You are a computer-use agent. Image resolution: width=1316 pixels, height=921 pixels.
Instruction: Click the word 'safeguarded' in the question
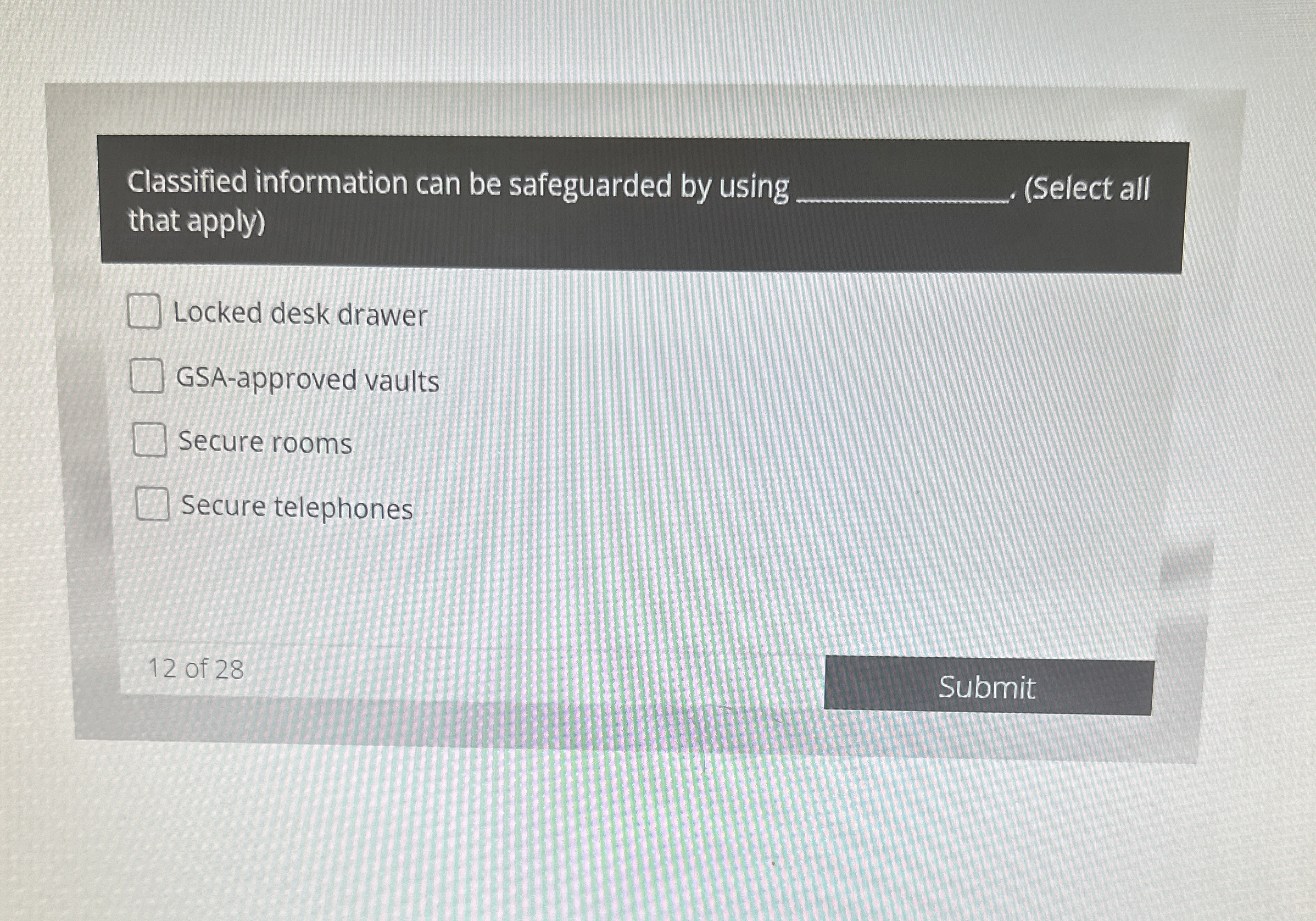pyautogui.click(x=590, y=187)
